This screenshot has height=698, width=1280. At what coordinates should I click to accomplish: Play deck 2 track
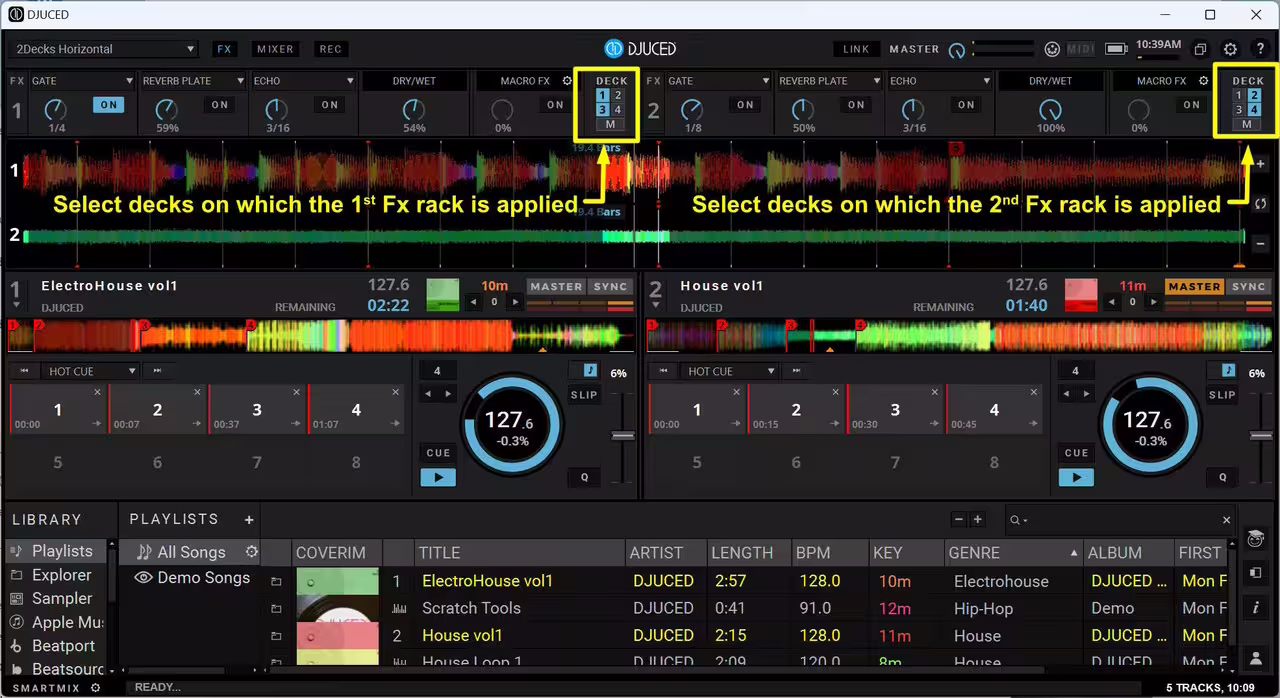(x=1076, y=477)
